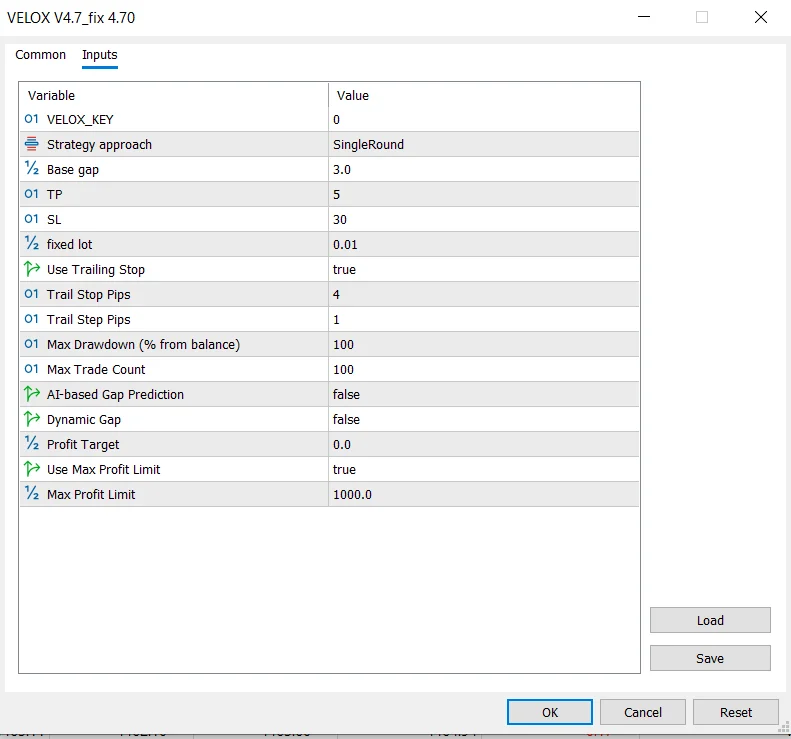Select the Inputs tab

point(100,55)
